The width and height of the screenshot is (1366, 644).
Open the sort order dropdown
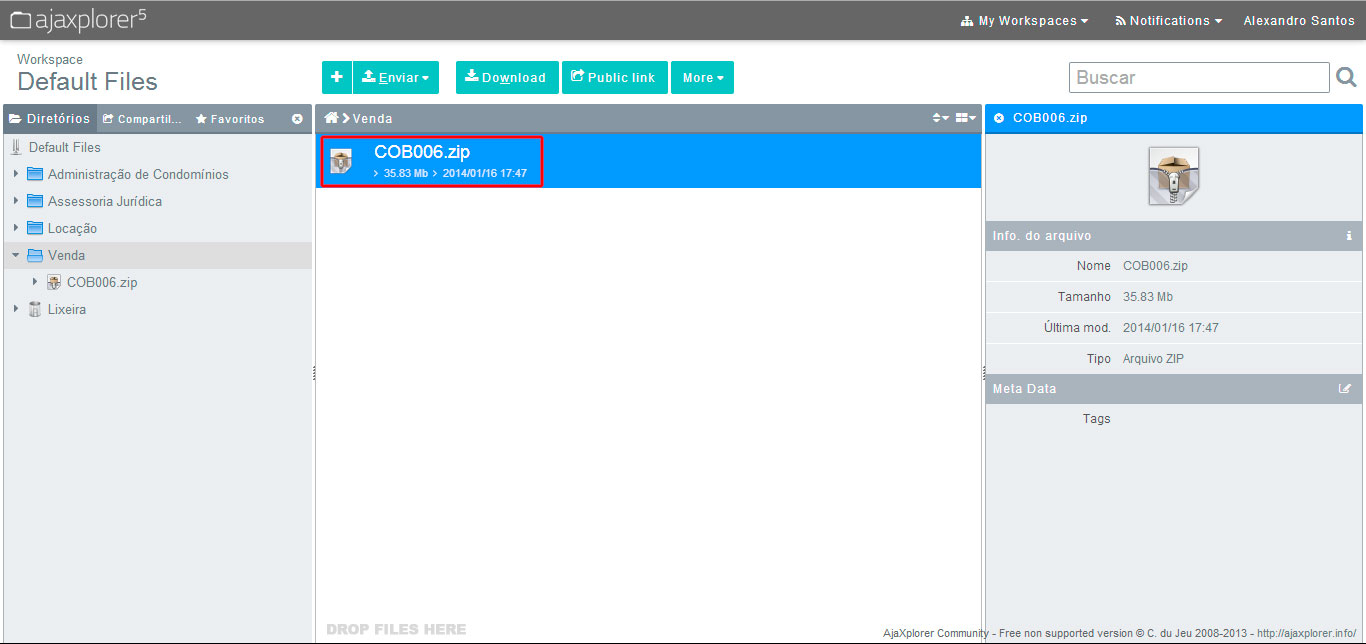click(x=940, y=118)
